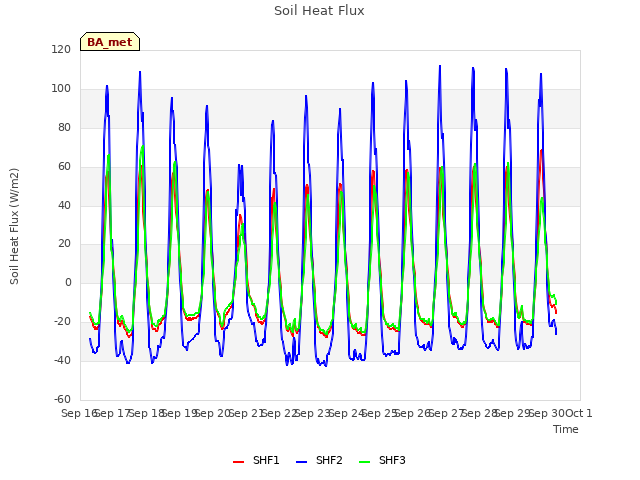The image size is (640, 480).
Task: Click the blue SHF2 legend color marker
Action: coord(301,462)
